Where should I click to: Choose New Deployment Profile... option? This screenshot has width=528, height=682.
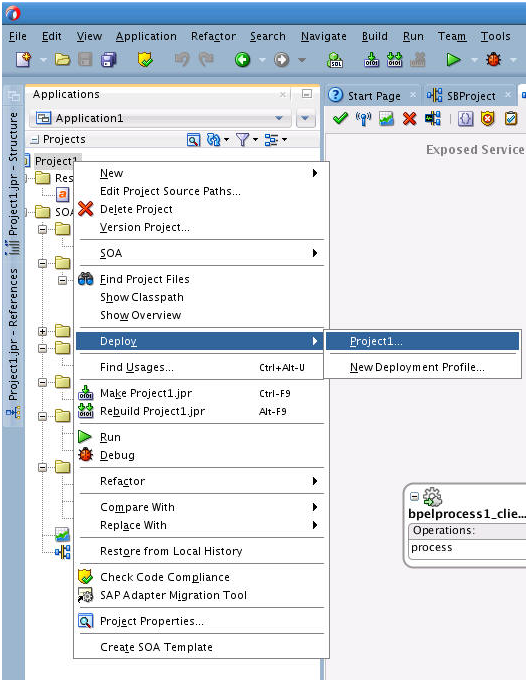point(417,368)
